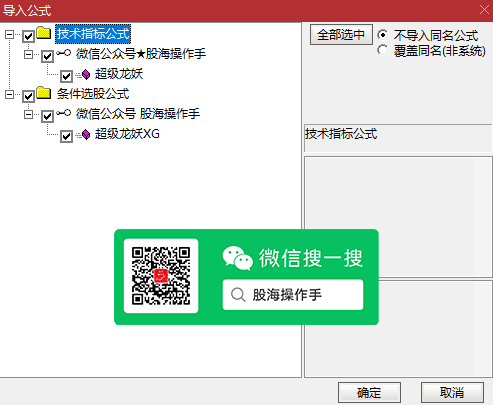Click the group icon beside 微信公众号 股海操作手
The width and height of the screenshot is (493, 405).
pyautogui.click(x=63, y=113)
